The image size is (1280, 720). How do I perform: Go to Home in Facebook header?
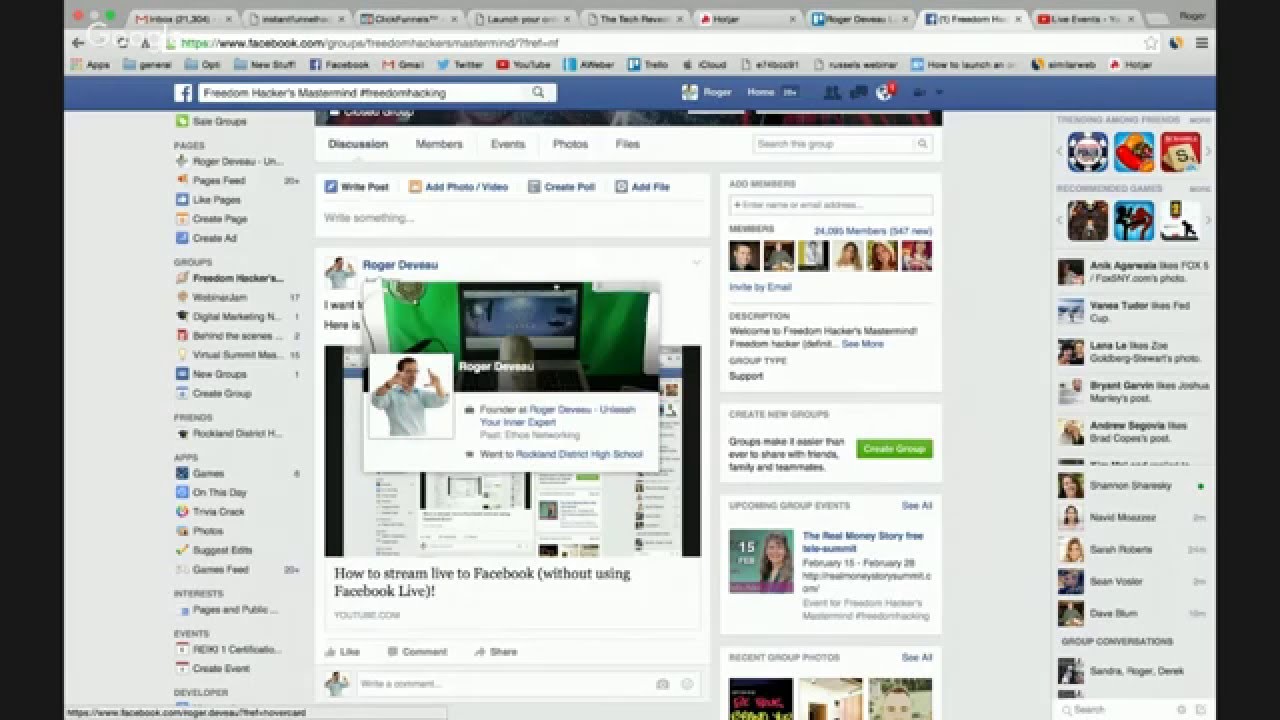[x=760, y=92]
